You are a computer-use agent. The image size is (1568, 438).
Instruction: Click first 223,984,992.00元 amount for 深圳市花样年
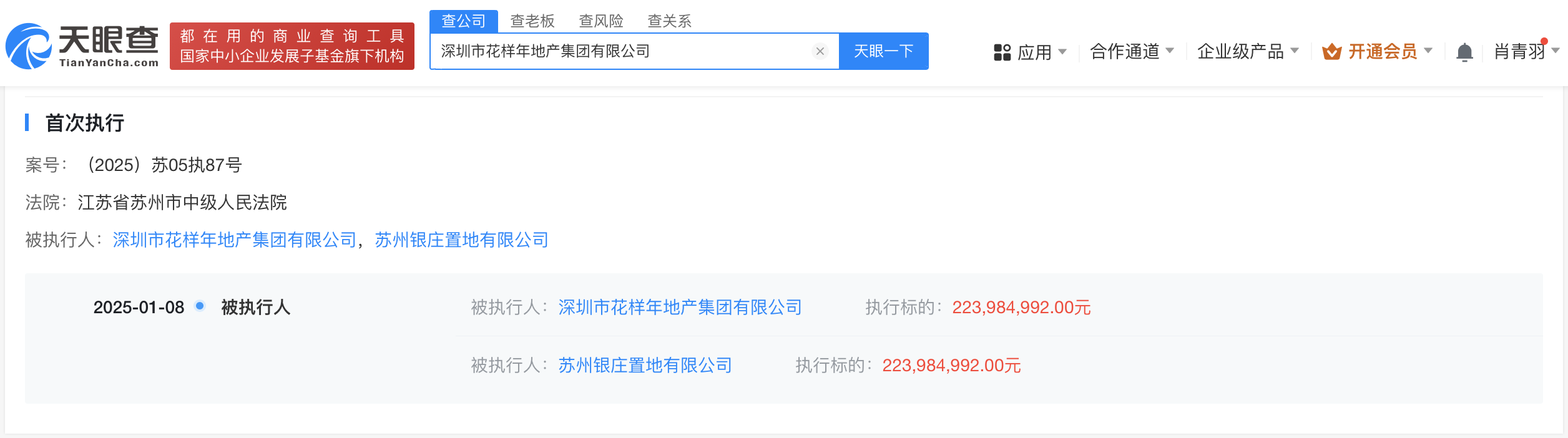click(1021, 308)
